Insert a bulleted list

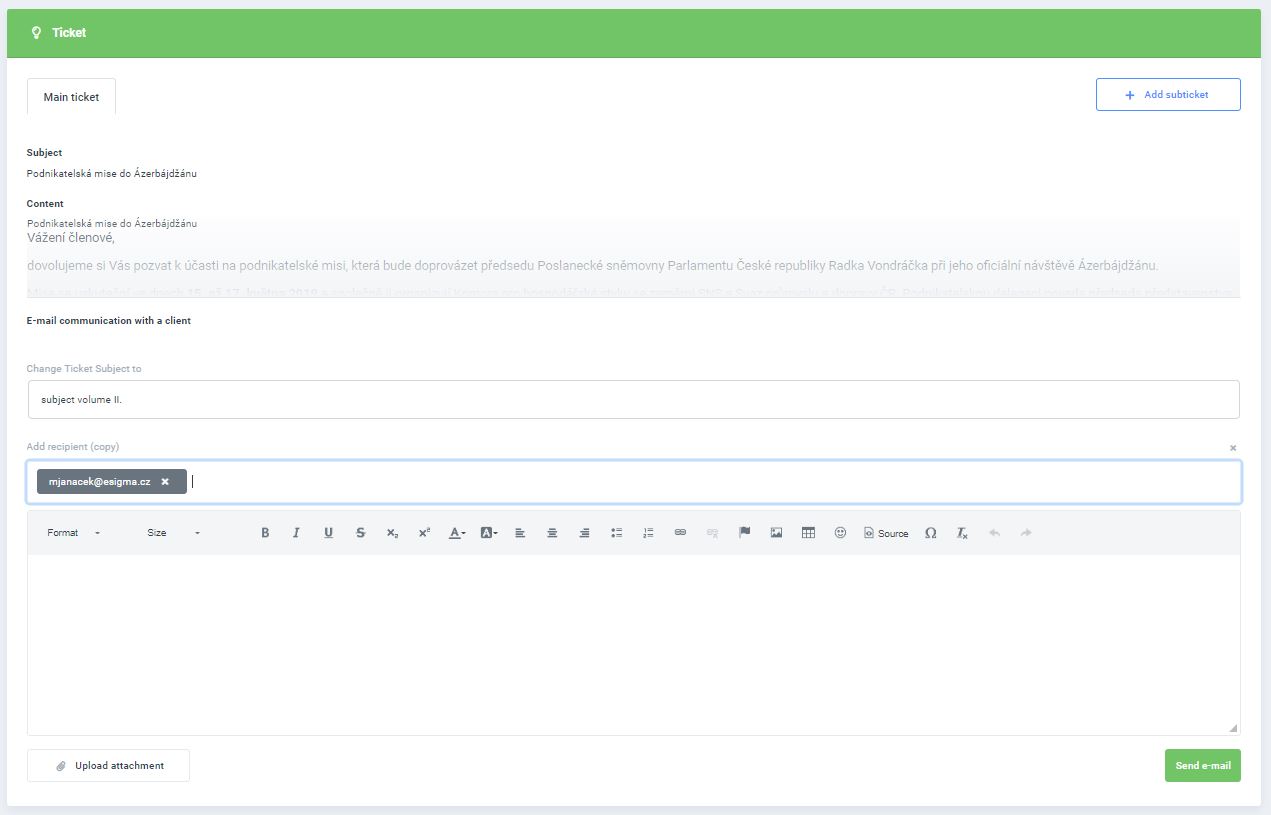(617, 533)
